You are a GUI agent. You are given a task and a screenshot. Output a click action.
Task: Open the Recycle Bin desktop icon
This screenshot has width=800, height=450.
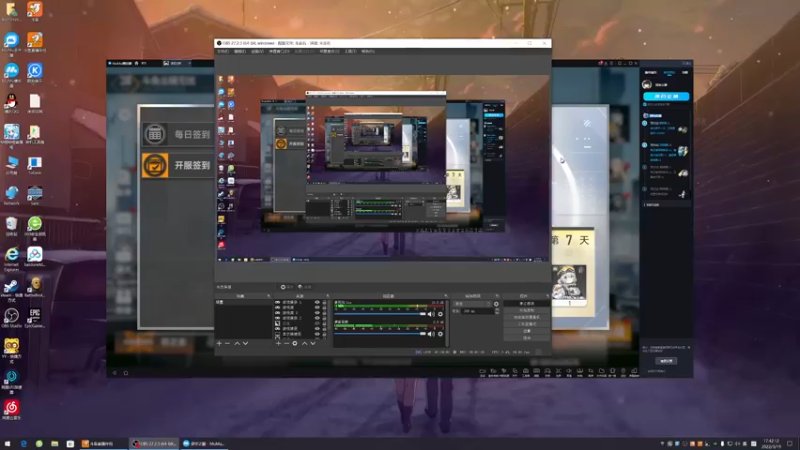(x=11, y=226)
